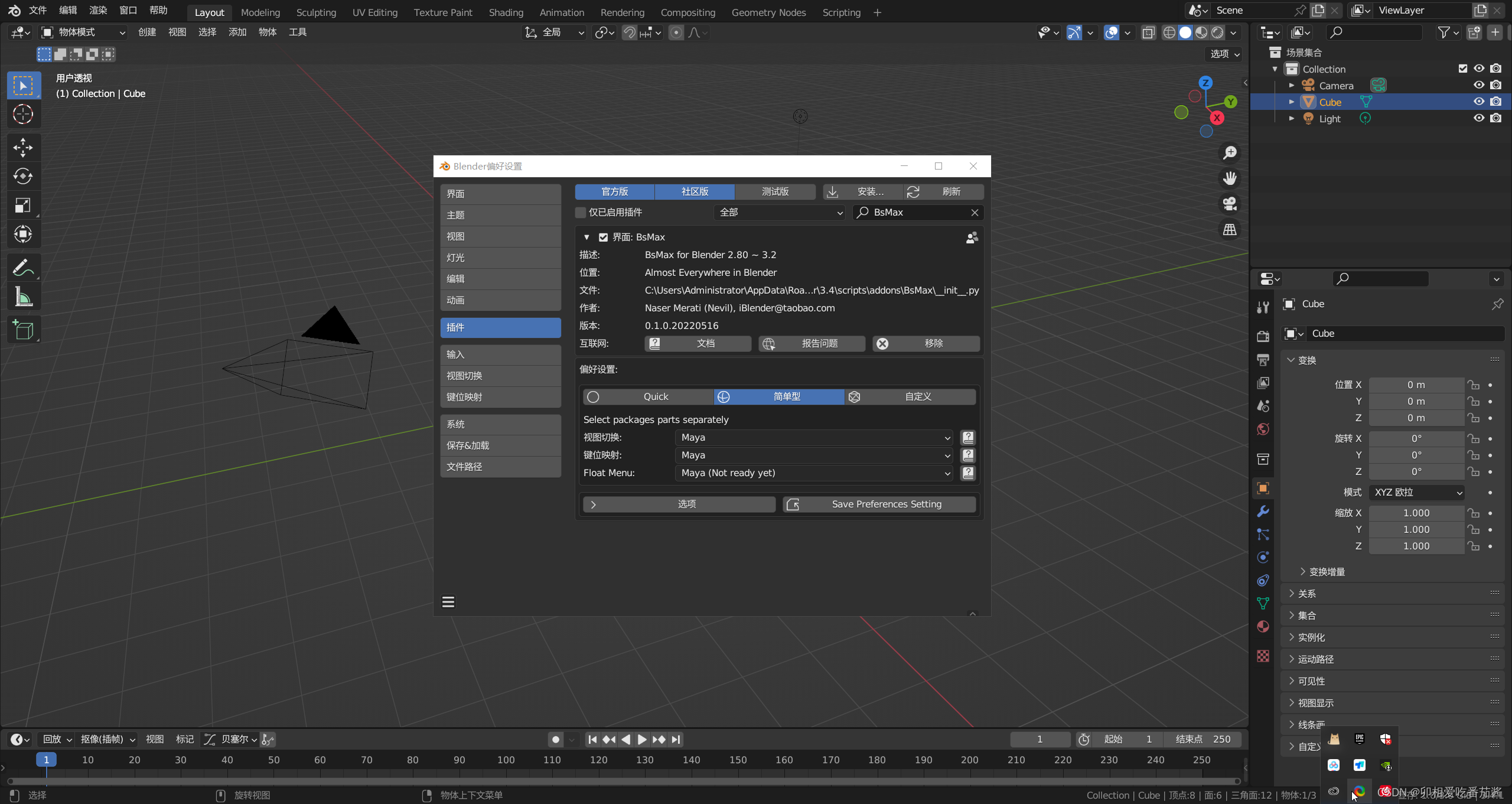The width and height of the screenshot is (1512, 804).
Task: Select the 社区版 community tab
Action: (696, 191)
